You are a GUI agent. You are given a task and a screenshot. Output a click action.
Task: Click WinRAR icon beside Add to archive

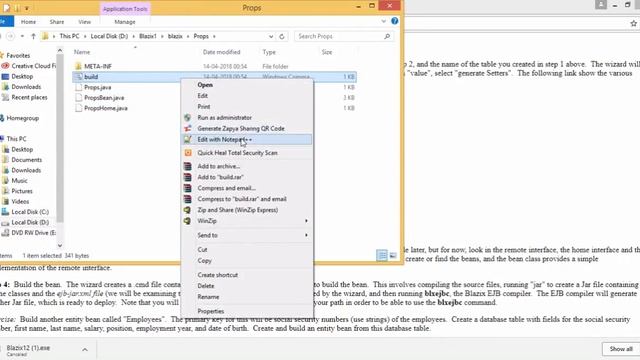pyautogui.click(x=188, y=167)
